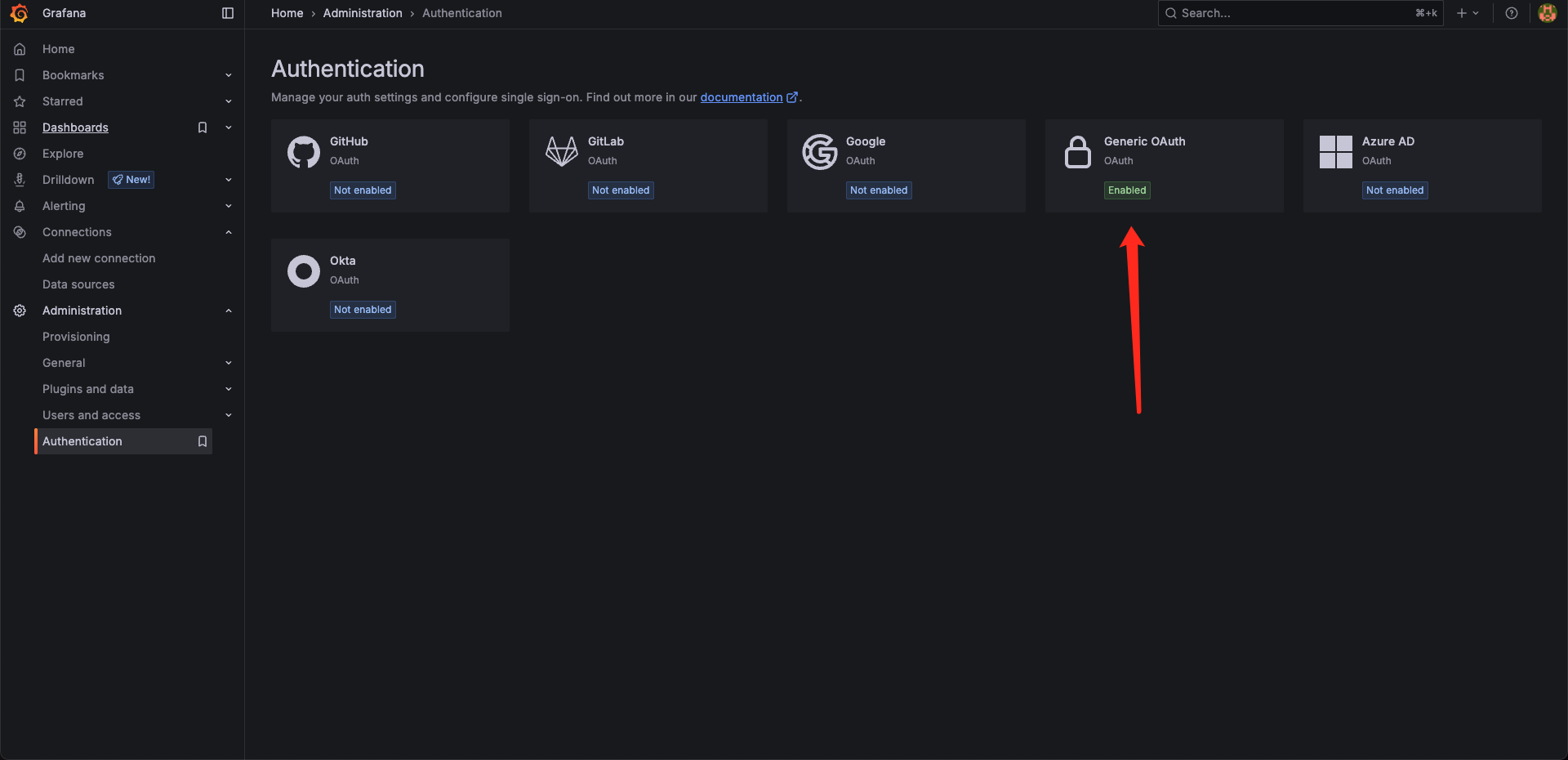Click the GitLab fox logo icon
Viewport: 1568px width, 760px height.
point(562,152)
